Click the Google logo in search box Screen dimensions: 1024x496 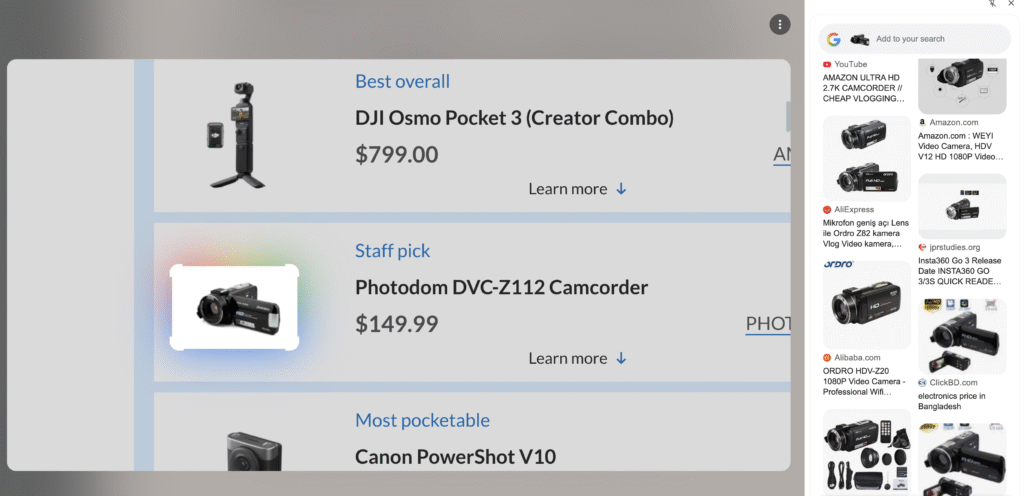[834, 39]
